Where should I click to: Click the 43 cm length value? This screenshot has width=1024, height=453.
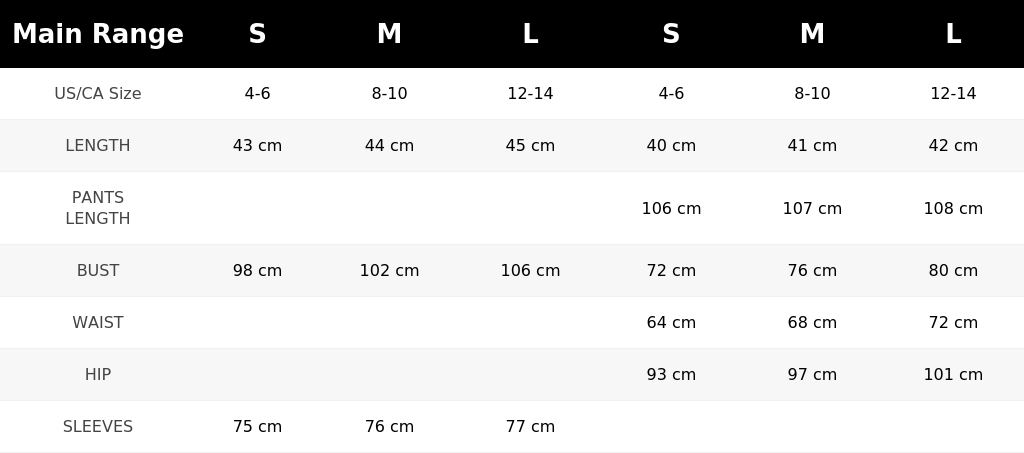257,146
